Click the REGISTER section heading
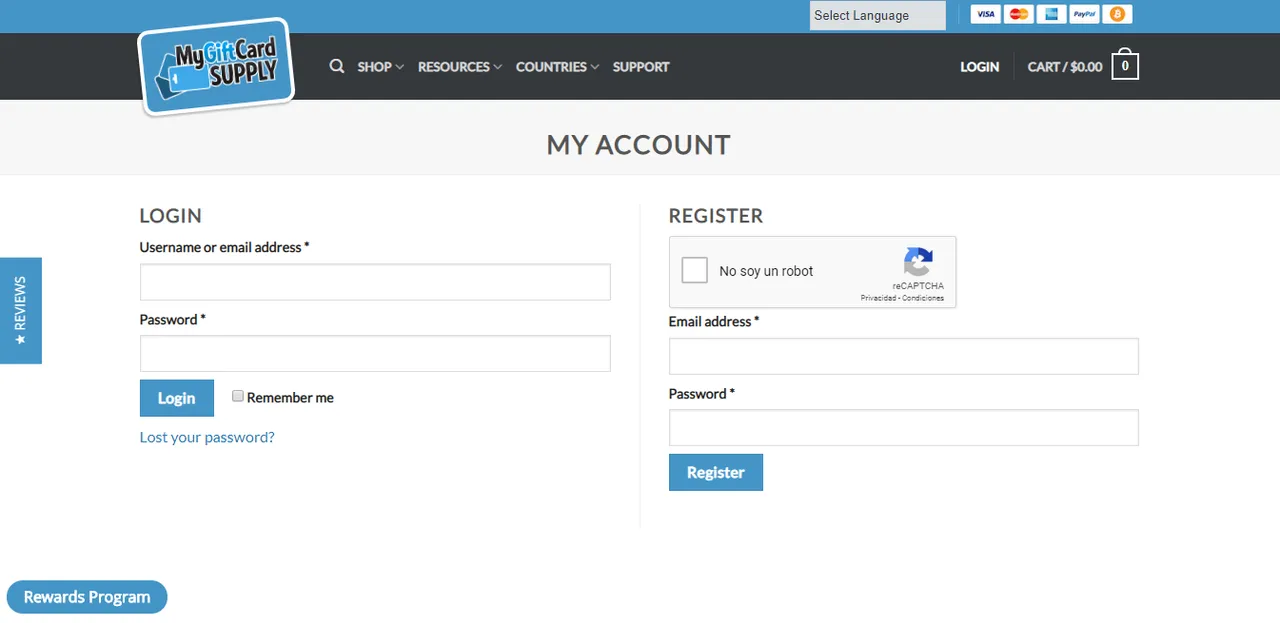 click(x=716, y=216)
